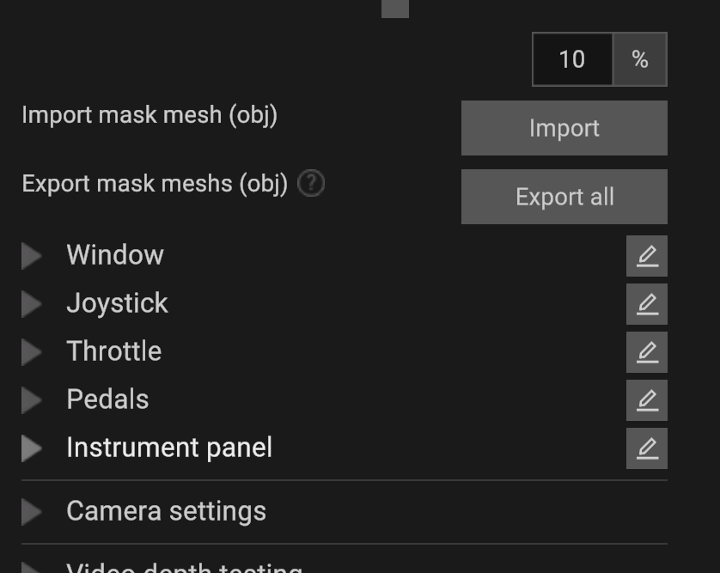
Task: Click the percentage input field showing 10
Action: point(572,60)
